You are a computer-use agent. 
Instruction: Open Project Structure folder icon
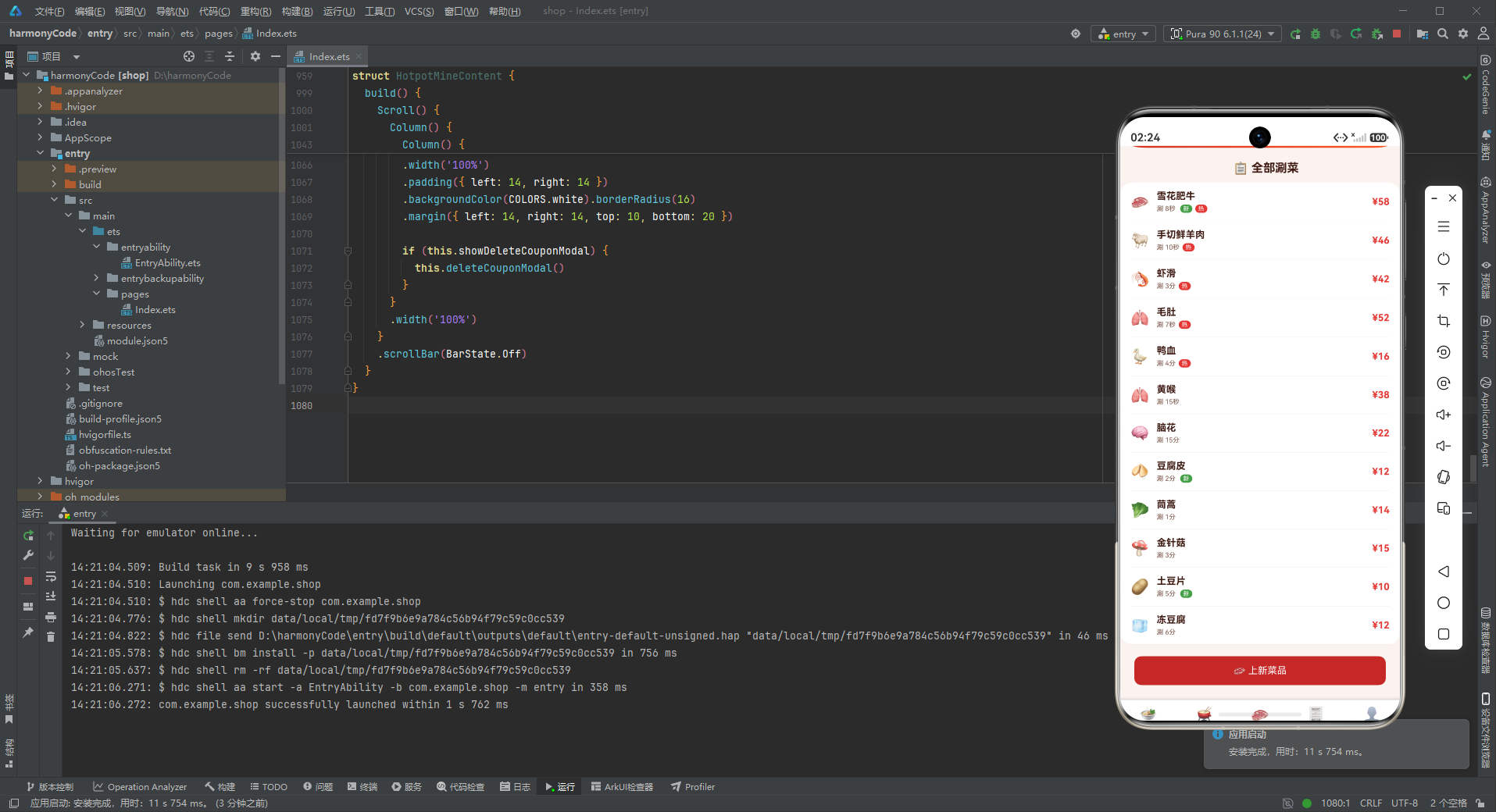[x=1422, y=34]
